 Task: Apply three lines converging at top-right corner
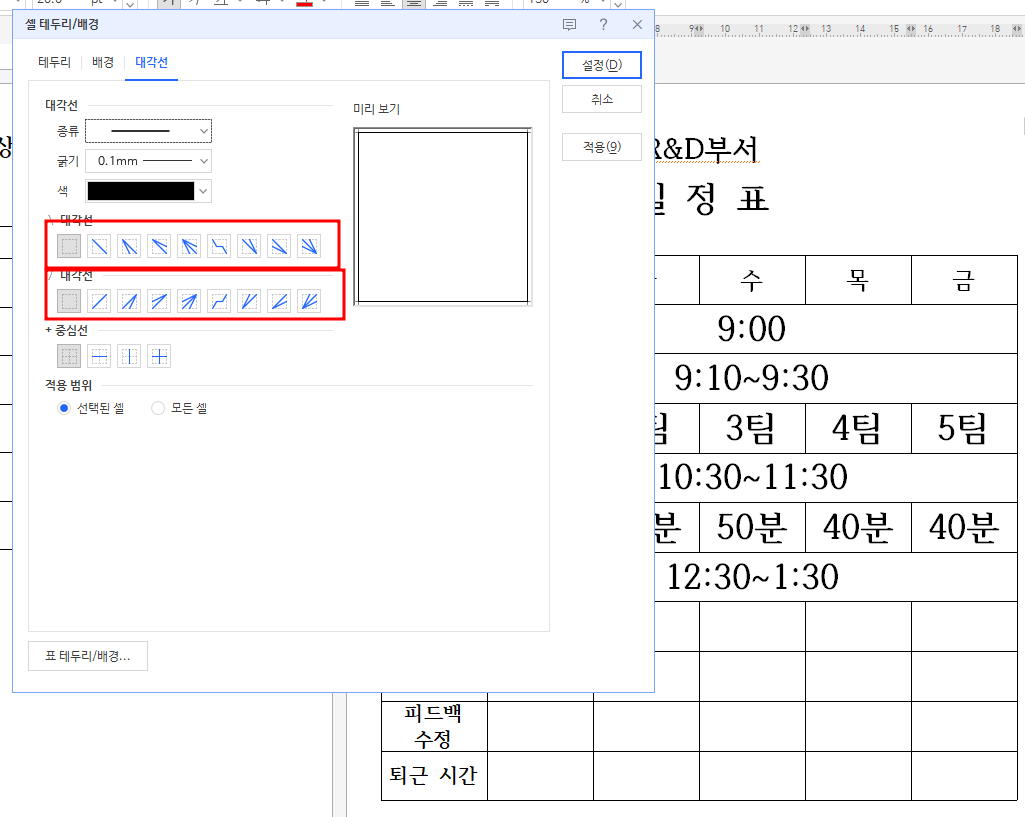(189, 301)
